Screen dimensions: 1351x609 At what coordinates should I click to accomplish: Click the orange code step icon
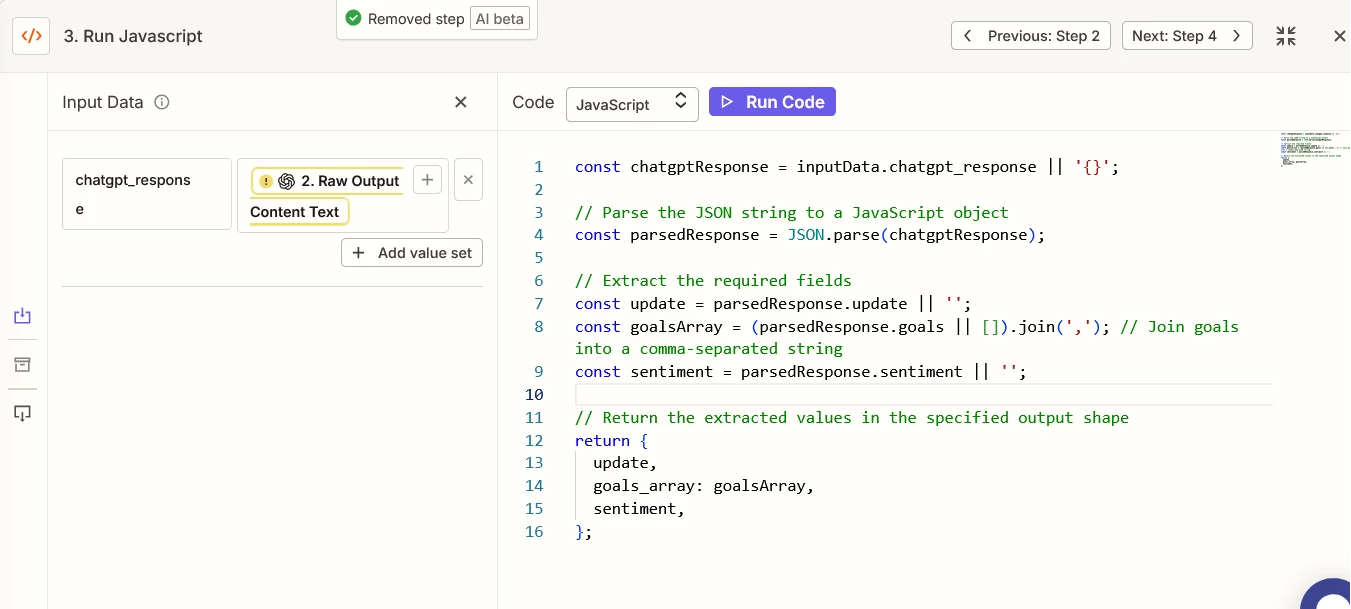tap(31, 36)
